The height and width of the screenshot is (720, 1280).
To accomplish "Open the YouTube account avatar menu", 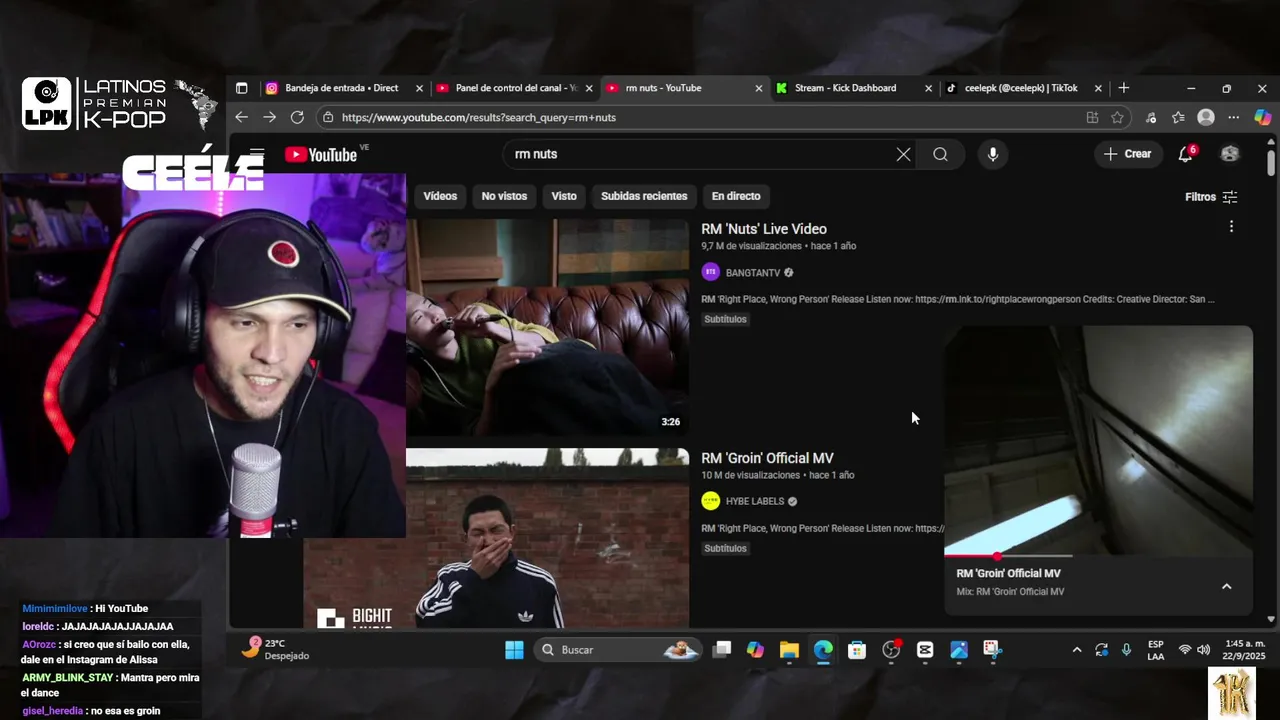I will pyautogui.click(x=1230, y=154).
